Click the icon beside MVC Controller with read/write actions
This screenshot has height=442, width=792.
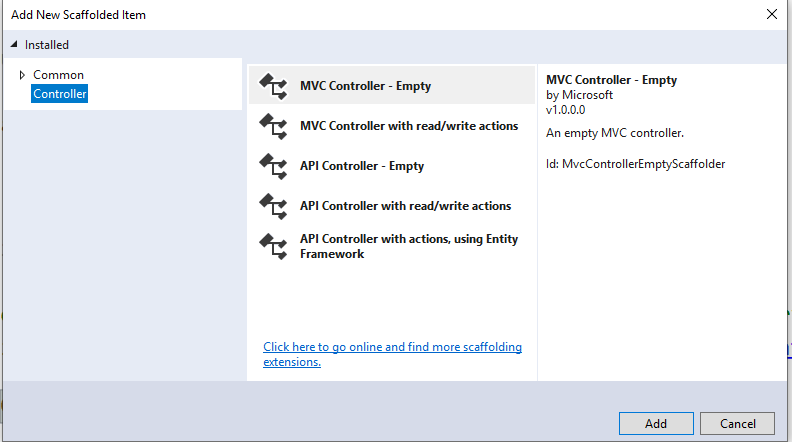273,126
